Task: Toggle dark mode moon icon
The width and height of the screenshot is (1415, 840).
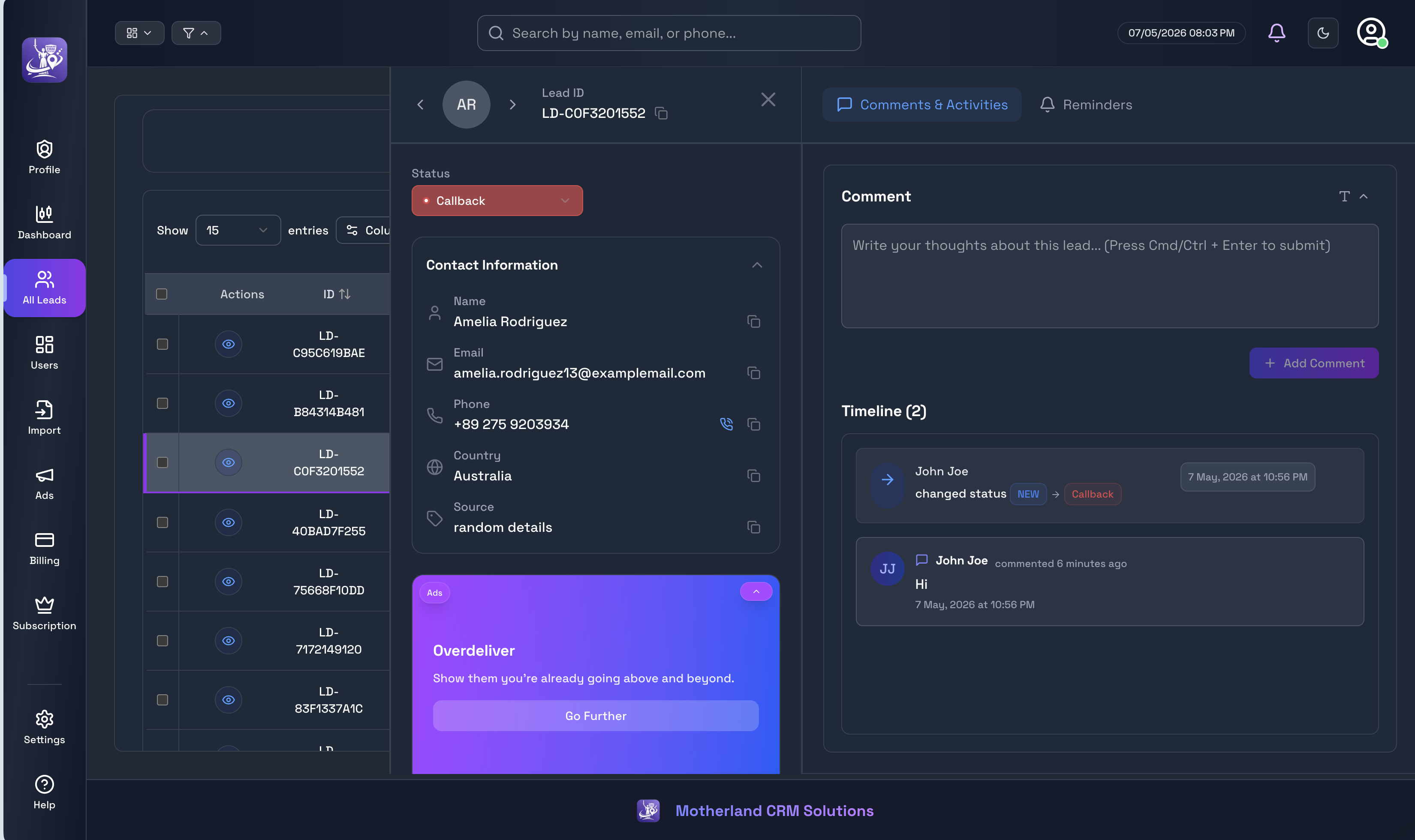Action: [1323, 33]
